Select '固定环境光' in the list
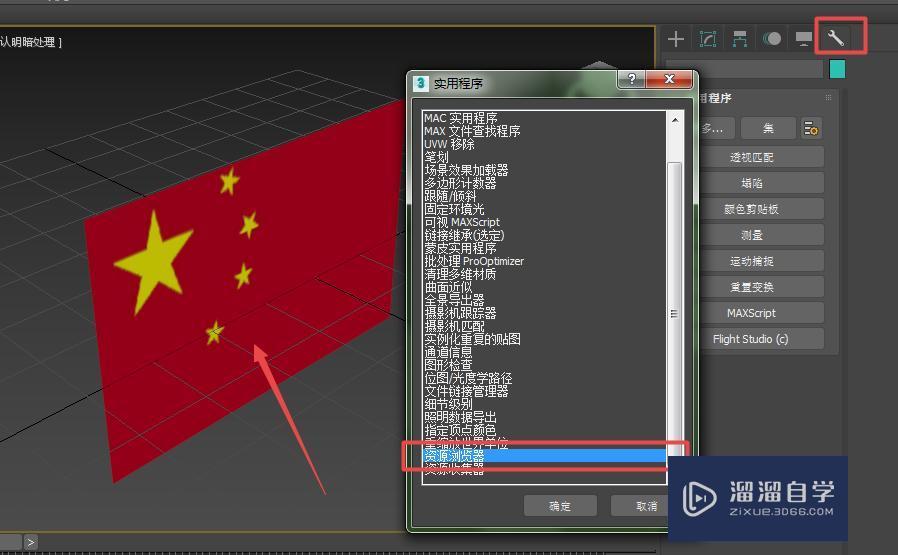 coord(454,209)
